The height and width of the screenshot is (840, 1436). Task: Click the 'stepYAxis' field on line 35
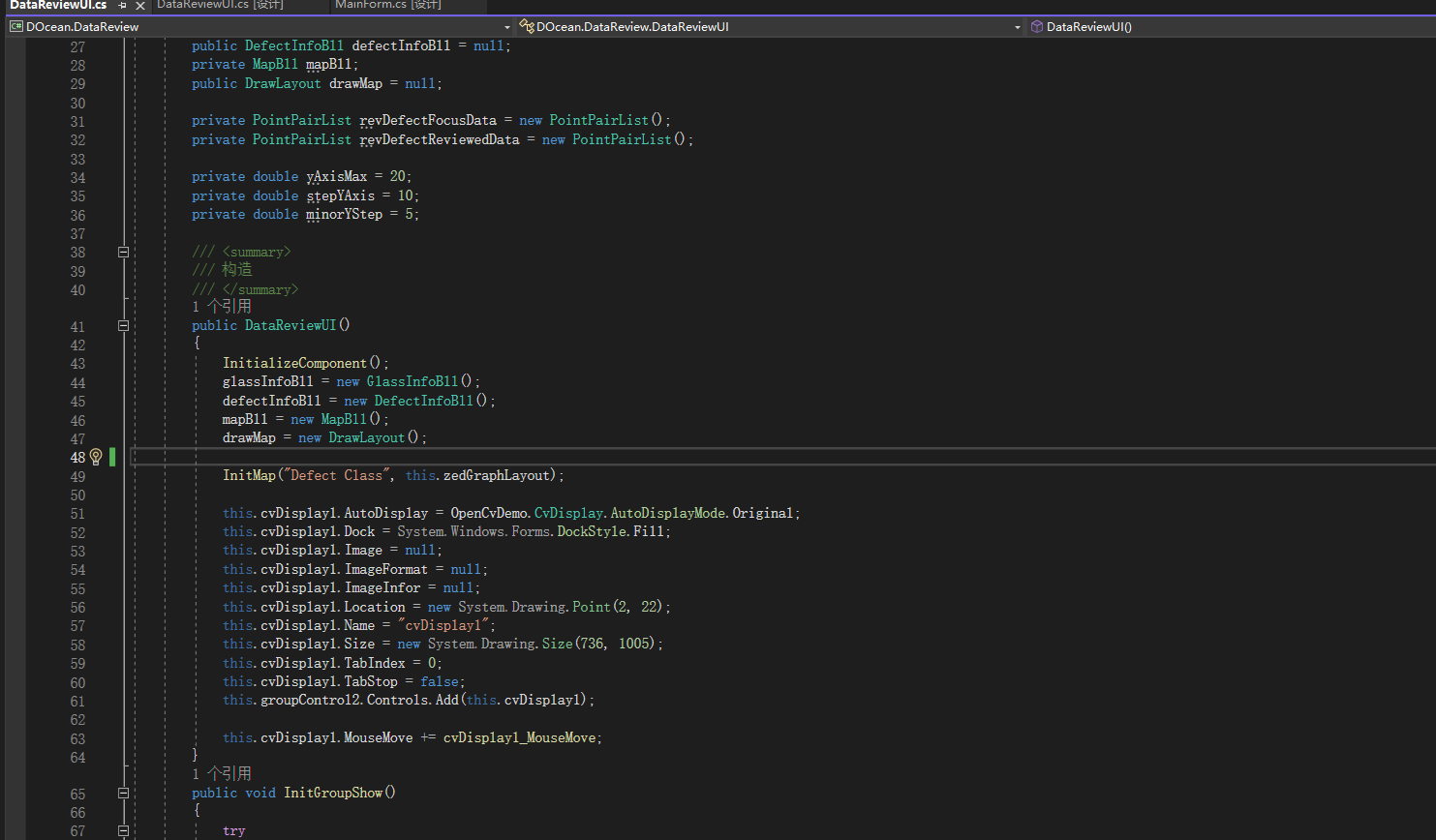[x=341, y=195]
